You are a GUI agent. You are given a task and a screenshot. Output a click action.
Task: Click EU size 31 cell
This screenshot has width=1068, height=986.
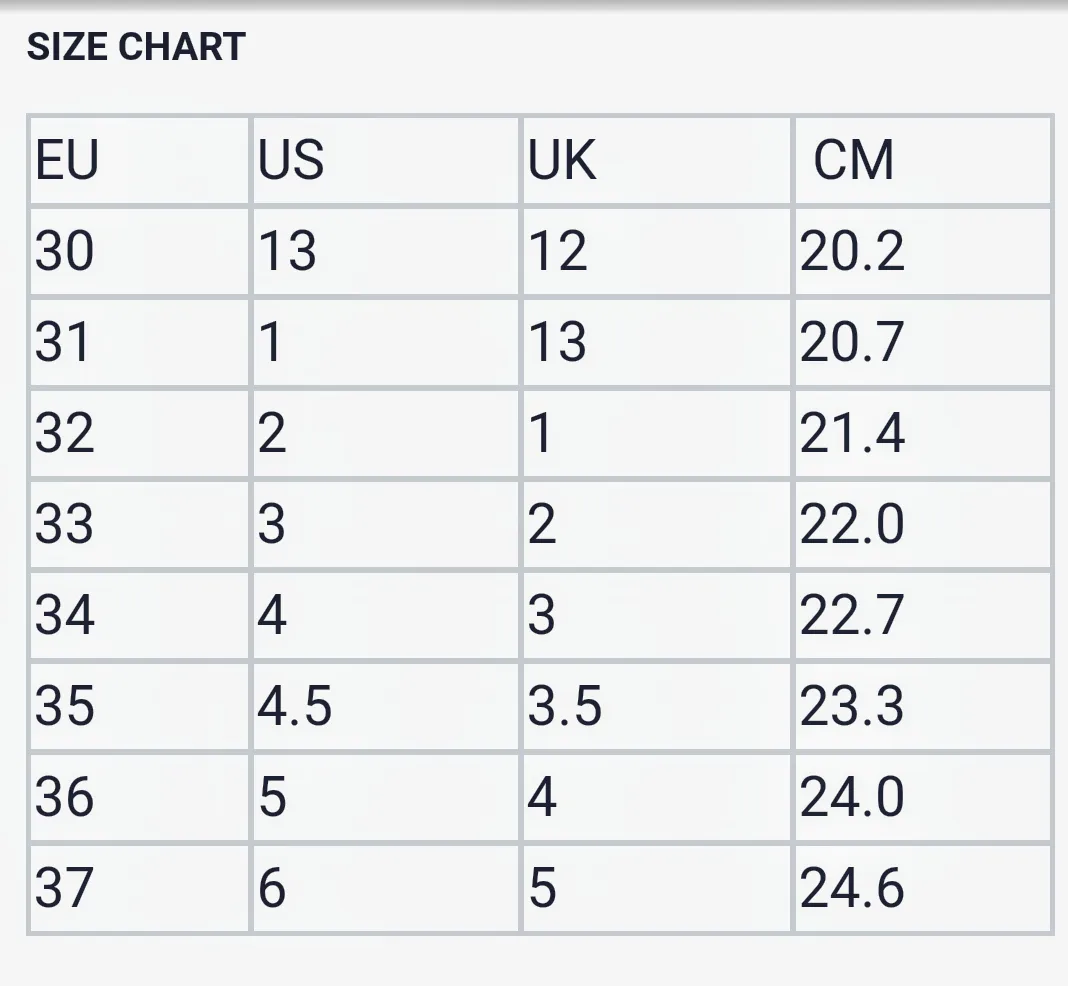click(x=139, y=343)
